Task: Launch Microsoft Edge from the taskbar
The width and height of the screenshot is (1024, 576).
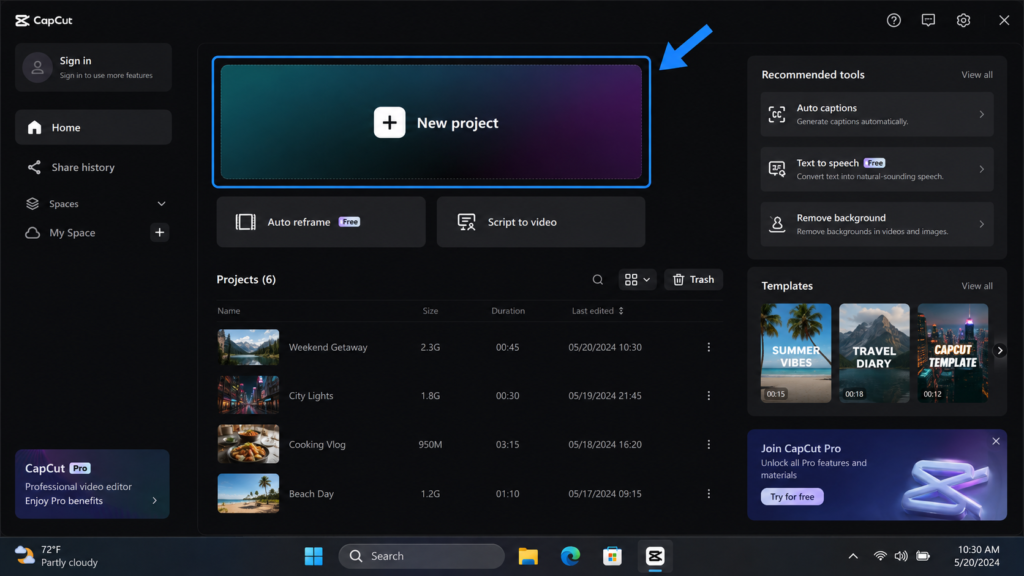Action: [x=570, y=556]
